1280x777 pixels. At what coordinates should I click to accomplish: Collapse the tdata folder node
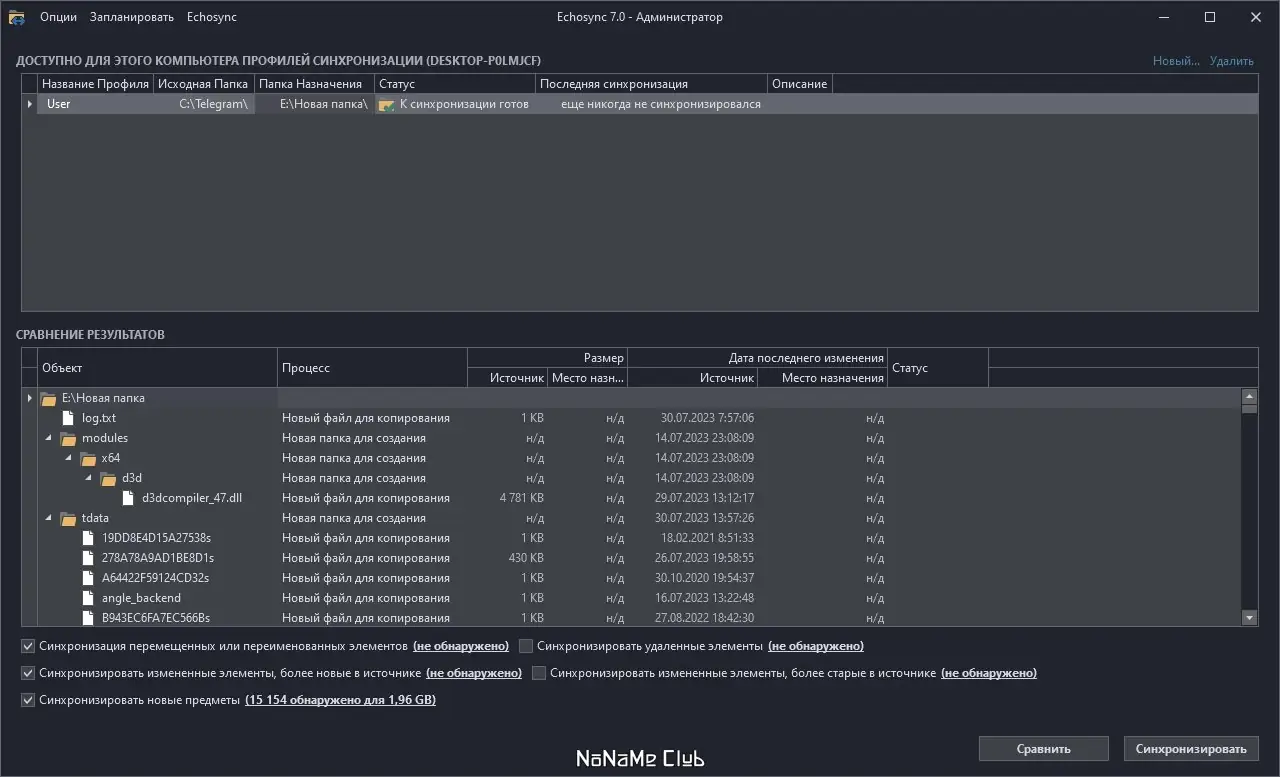point(49,518)
